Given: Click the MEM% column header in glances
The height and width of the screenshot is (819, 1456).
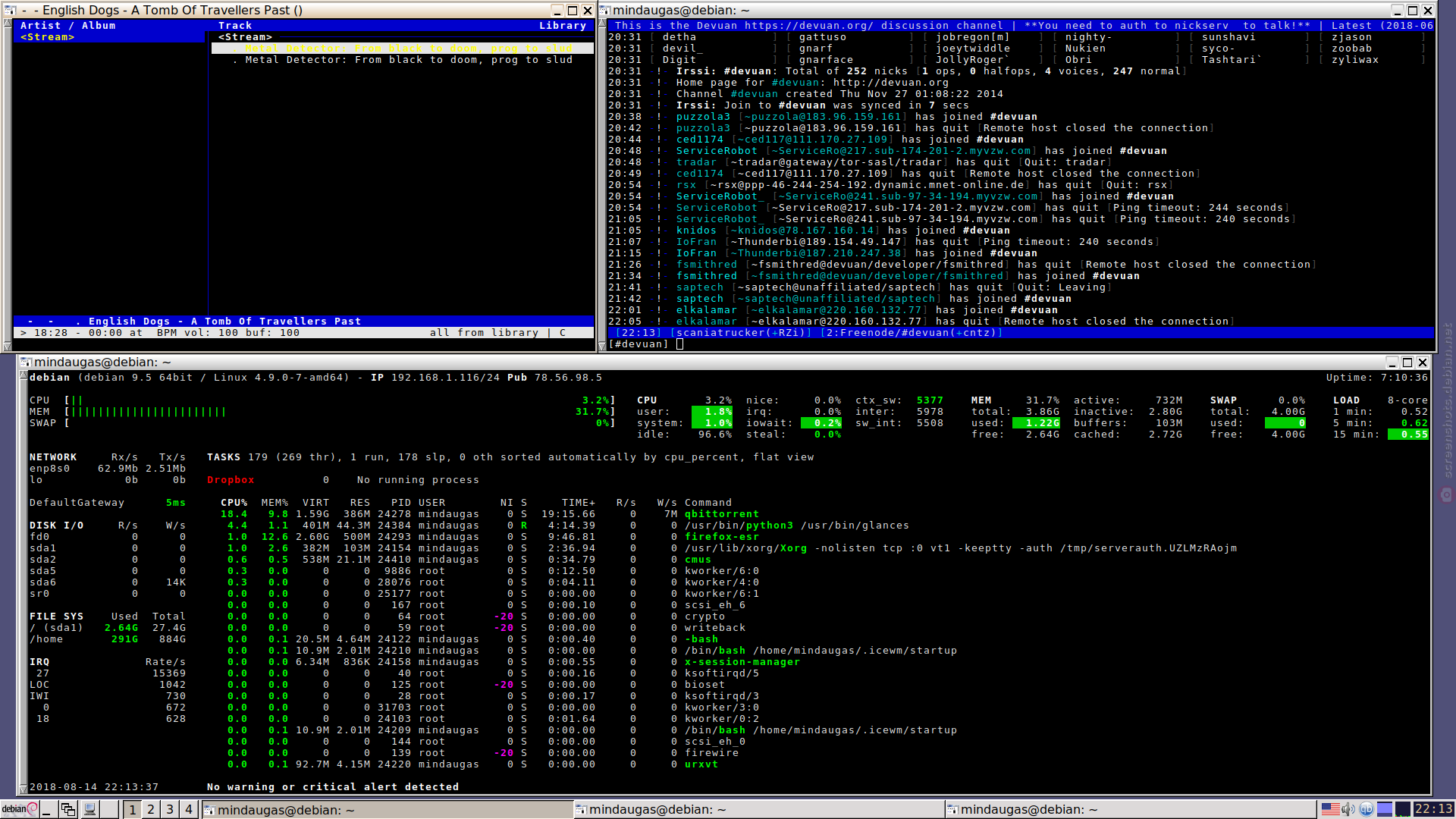Looking at the screenshot, I should tap(275, 502).
